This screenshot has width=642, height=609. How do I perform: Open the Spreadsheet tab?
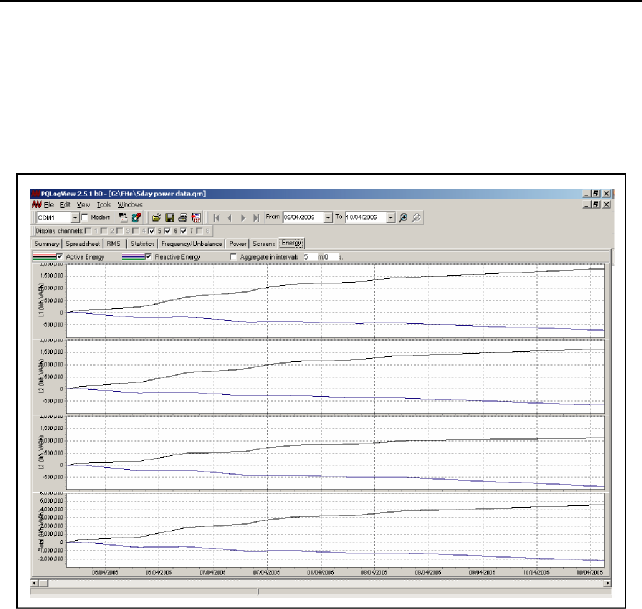(85, 243)
